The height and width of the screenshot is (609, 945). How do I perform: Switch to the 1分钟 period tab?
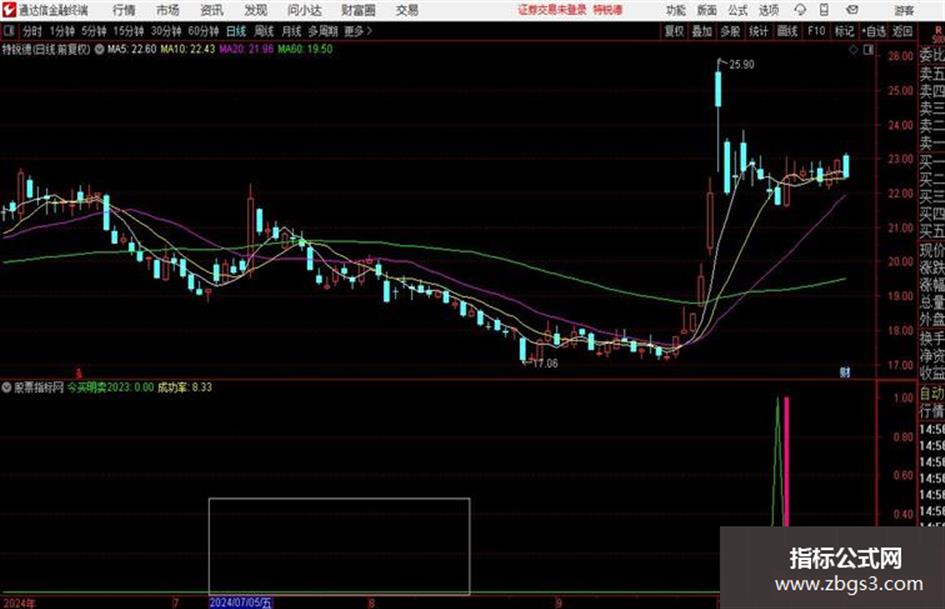[x=62, y=31]
